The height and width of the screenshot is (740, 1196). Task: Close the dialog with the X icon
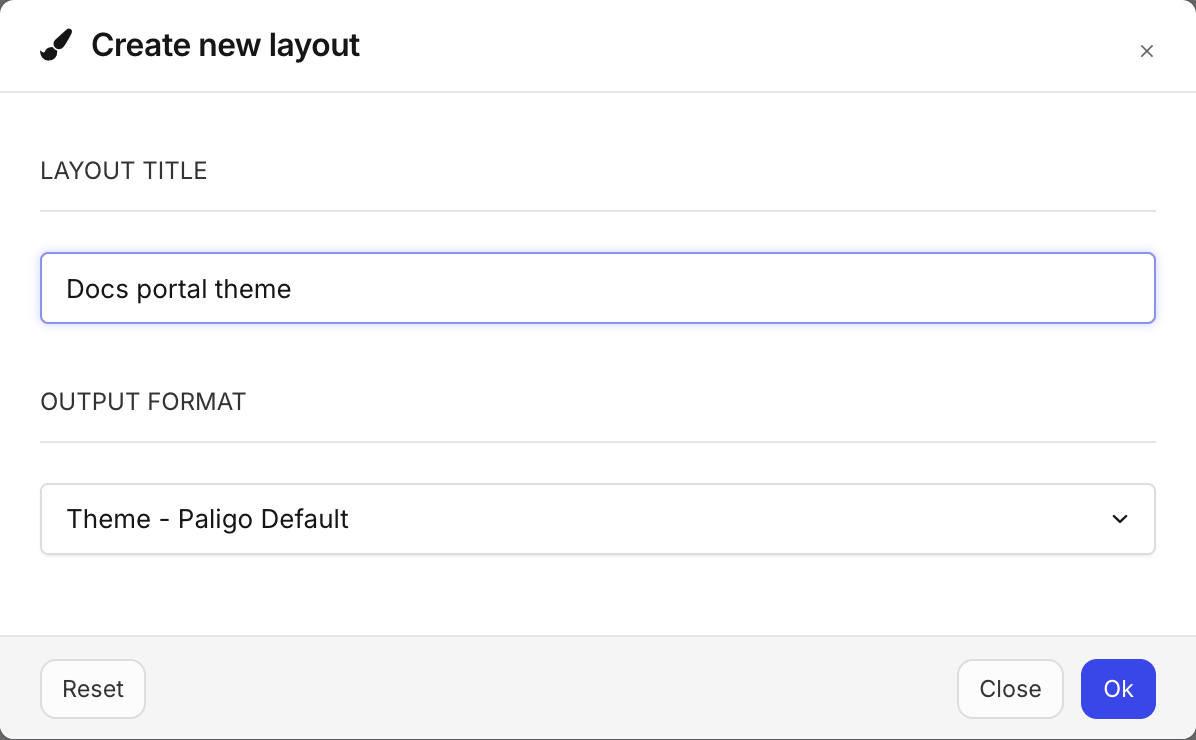(x=1146, y=51)
